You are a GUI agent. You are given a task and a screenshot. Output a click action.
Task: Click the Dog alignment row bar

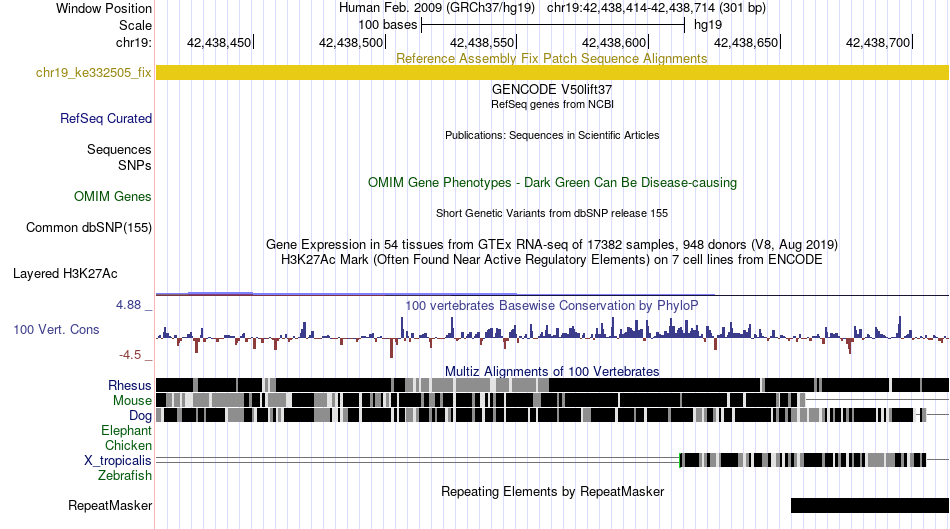(541, 415)
